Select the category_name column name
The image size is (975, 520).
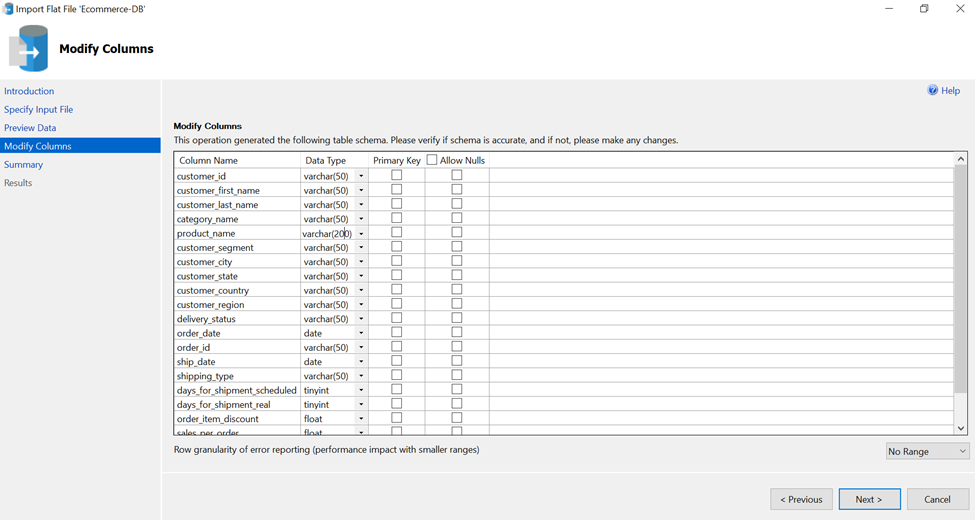pos(207,219)
